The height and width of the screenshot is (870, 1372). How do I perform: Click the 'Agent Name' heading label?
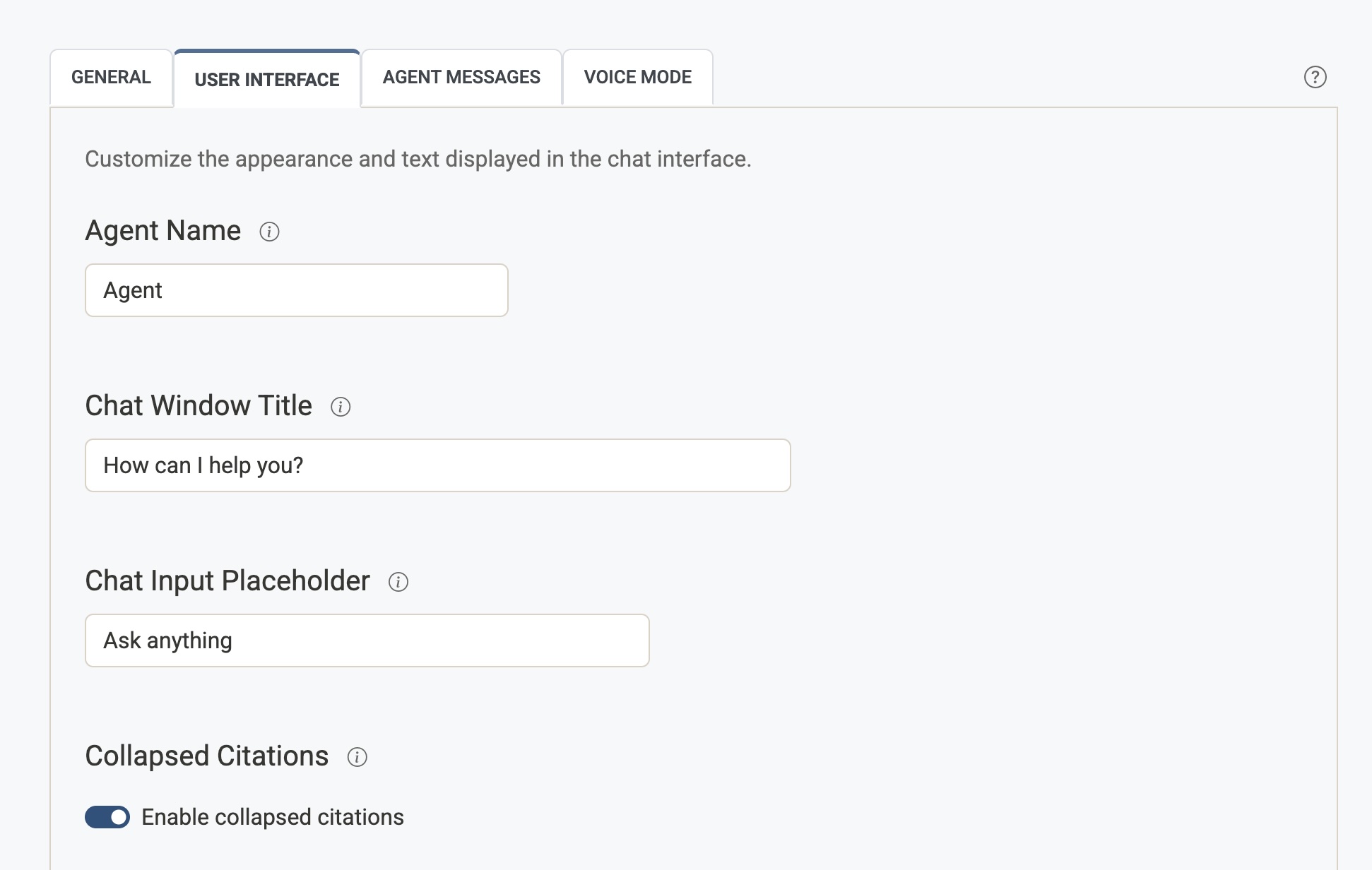(x=163, y=231)
